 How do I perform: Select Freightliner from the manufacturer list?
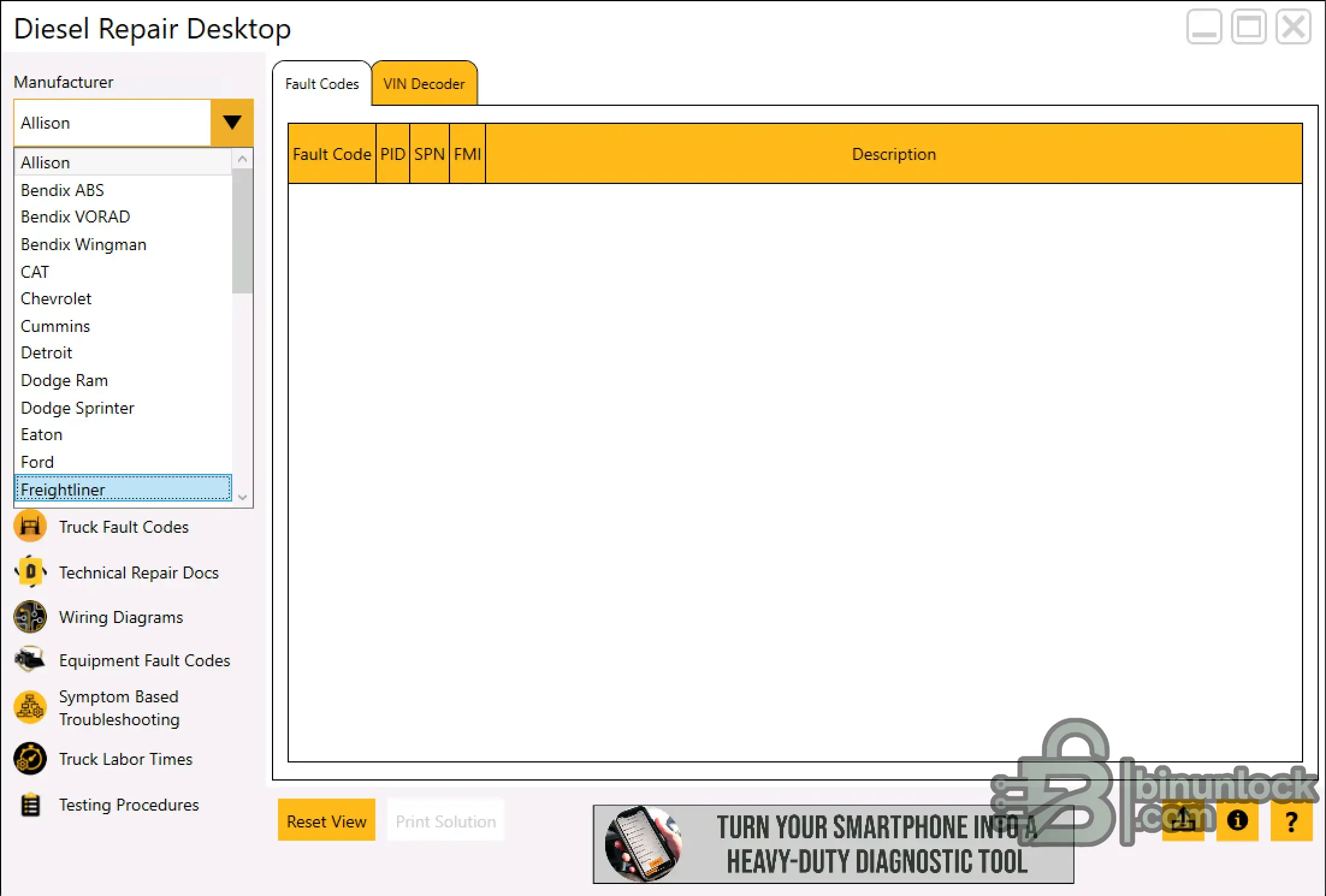(x=123, y=489)
